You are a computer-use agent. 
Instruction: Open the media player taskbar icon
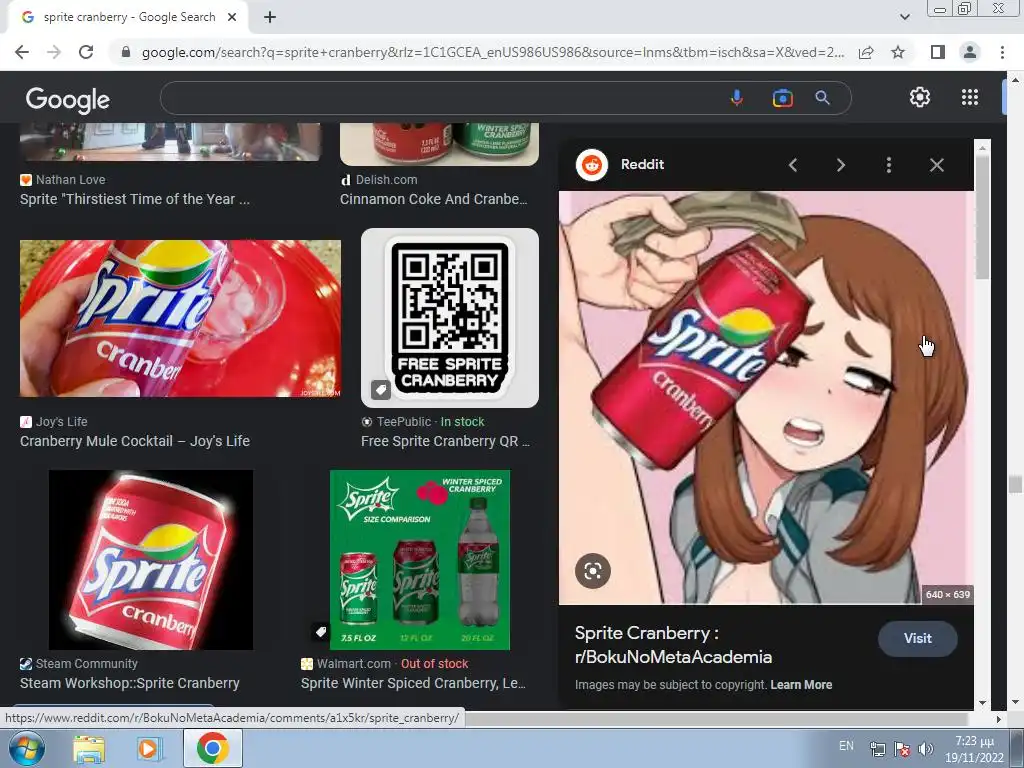click(149, 749)
